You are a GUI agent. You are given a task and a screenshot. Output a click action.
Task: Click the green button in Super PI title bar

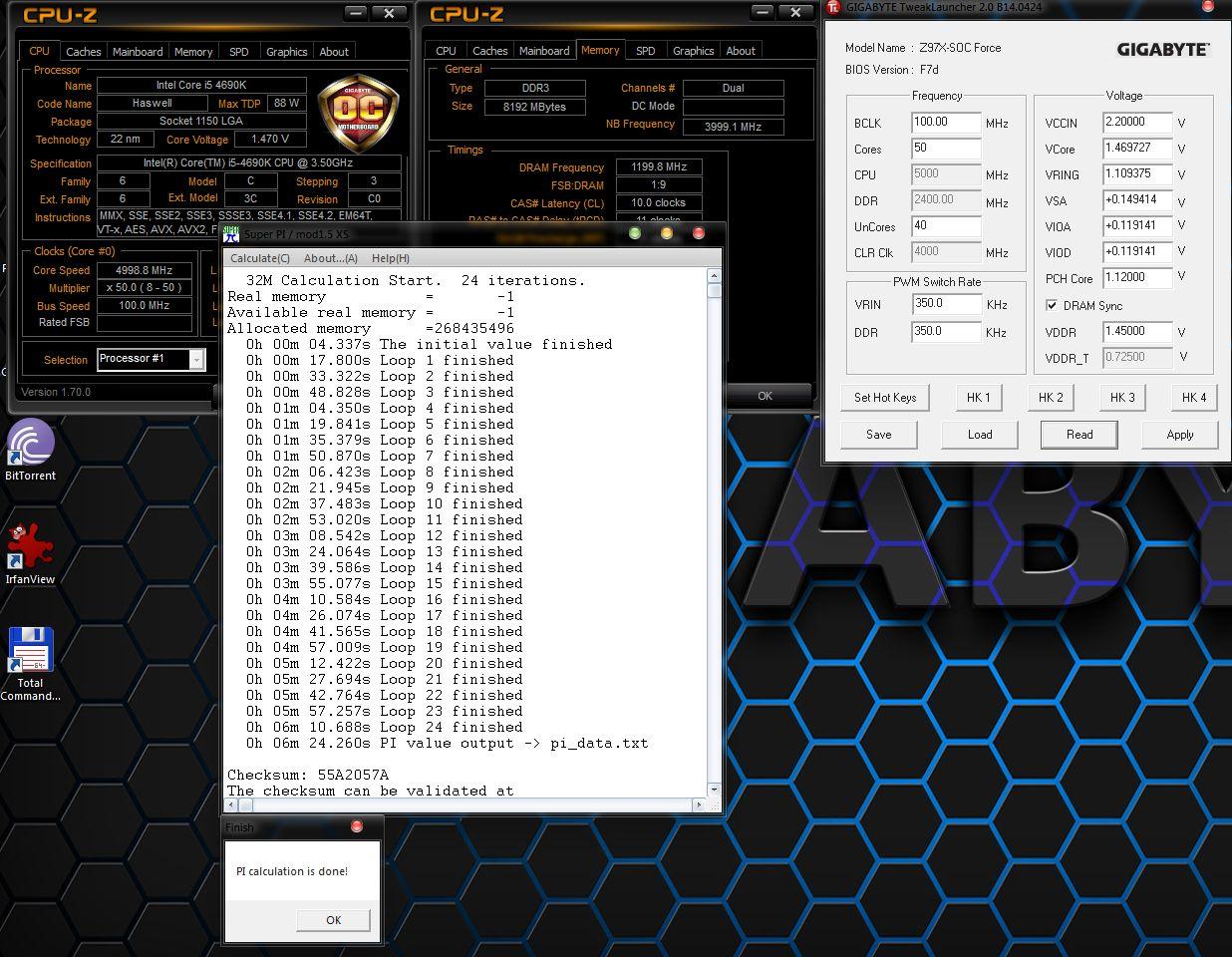click(634, 233)
